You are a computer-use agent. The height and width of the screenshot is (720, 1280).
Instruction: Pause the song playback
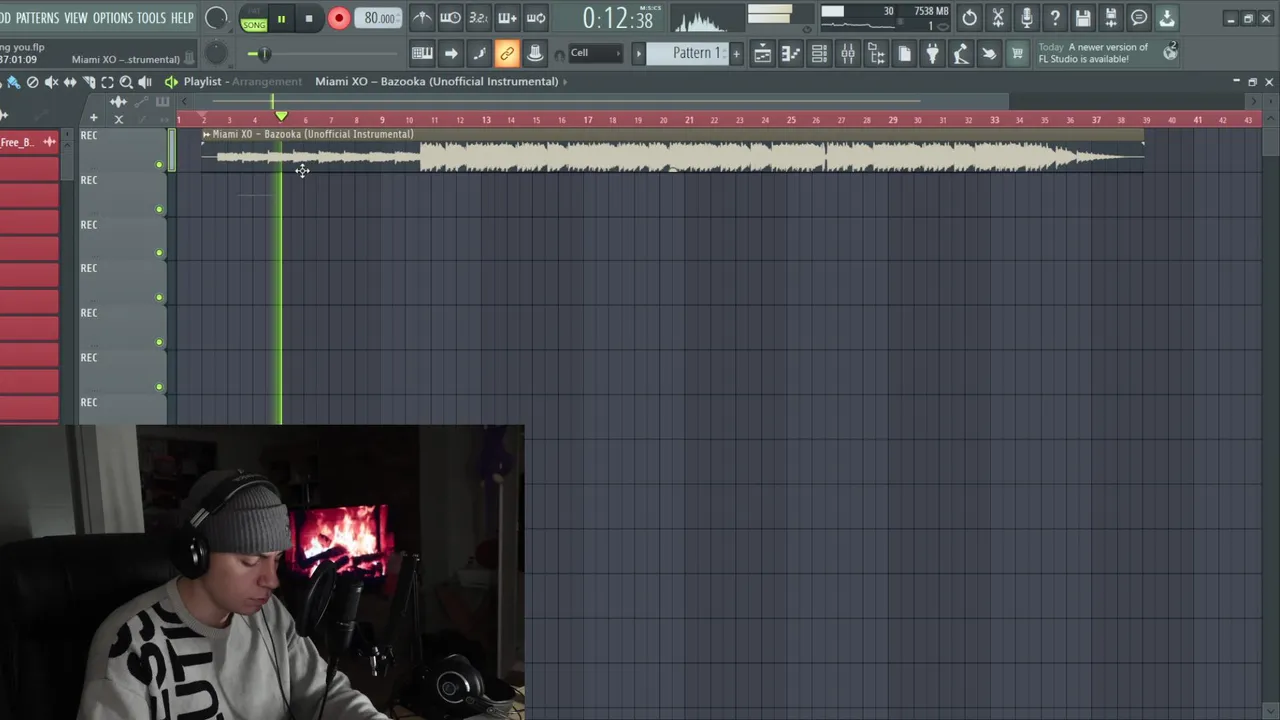point(281,18)
